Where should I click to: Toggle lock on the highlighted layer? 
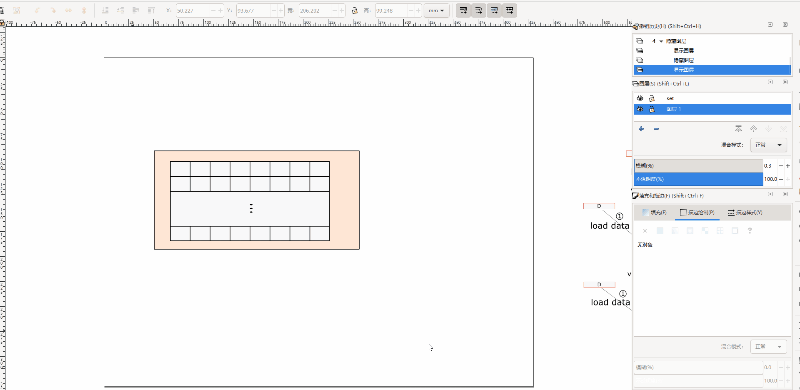651,109
